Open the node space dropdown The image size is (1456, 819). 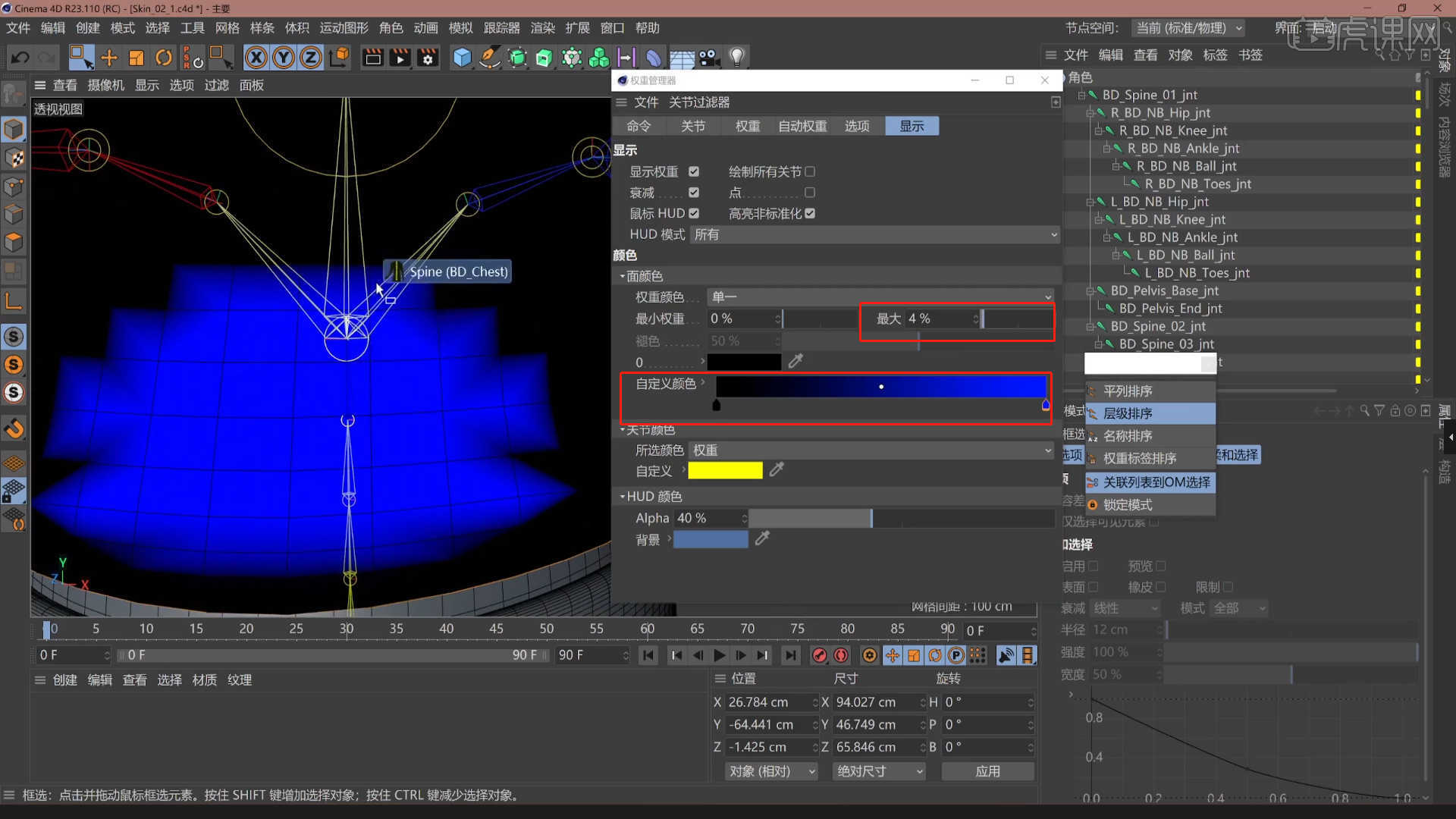(1188, 28)
